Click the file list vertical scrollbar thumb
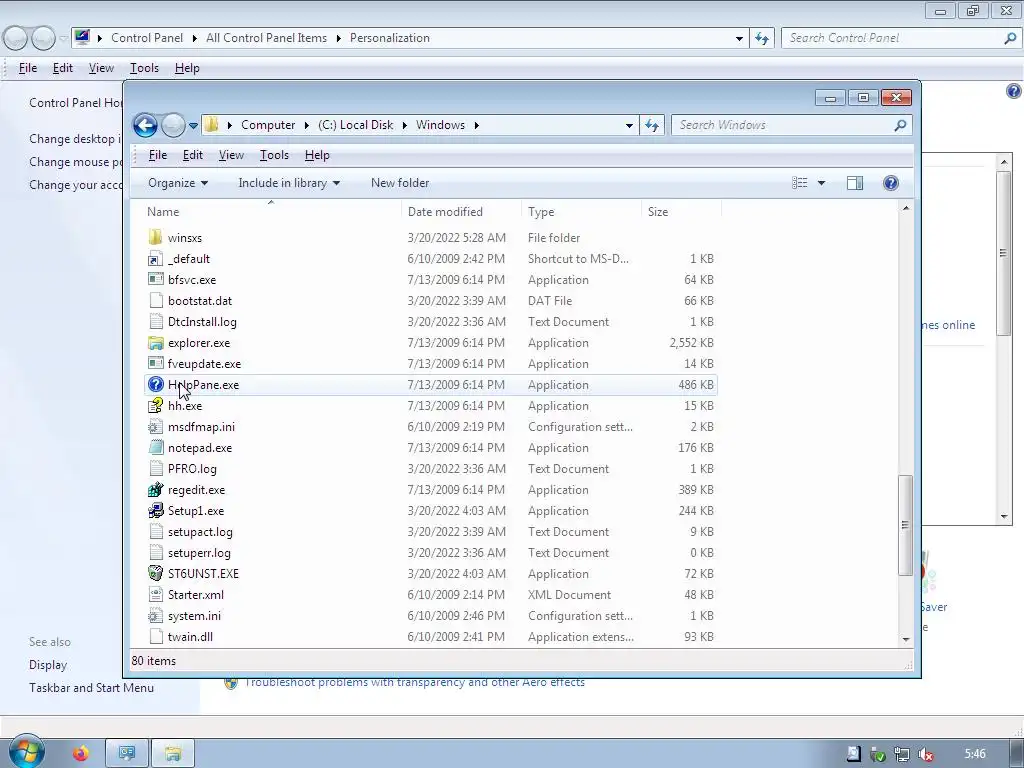The height and width of the screenshot is (768, 1024). click(905, 526)
